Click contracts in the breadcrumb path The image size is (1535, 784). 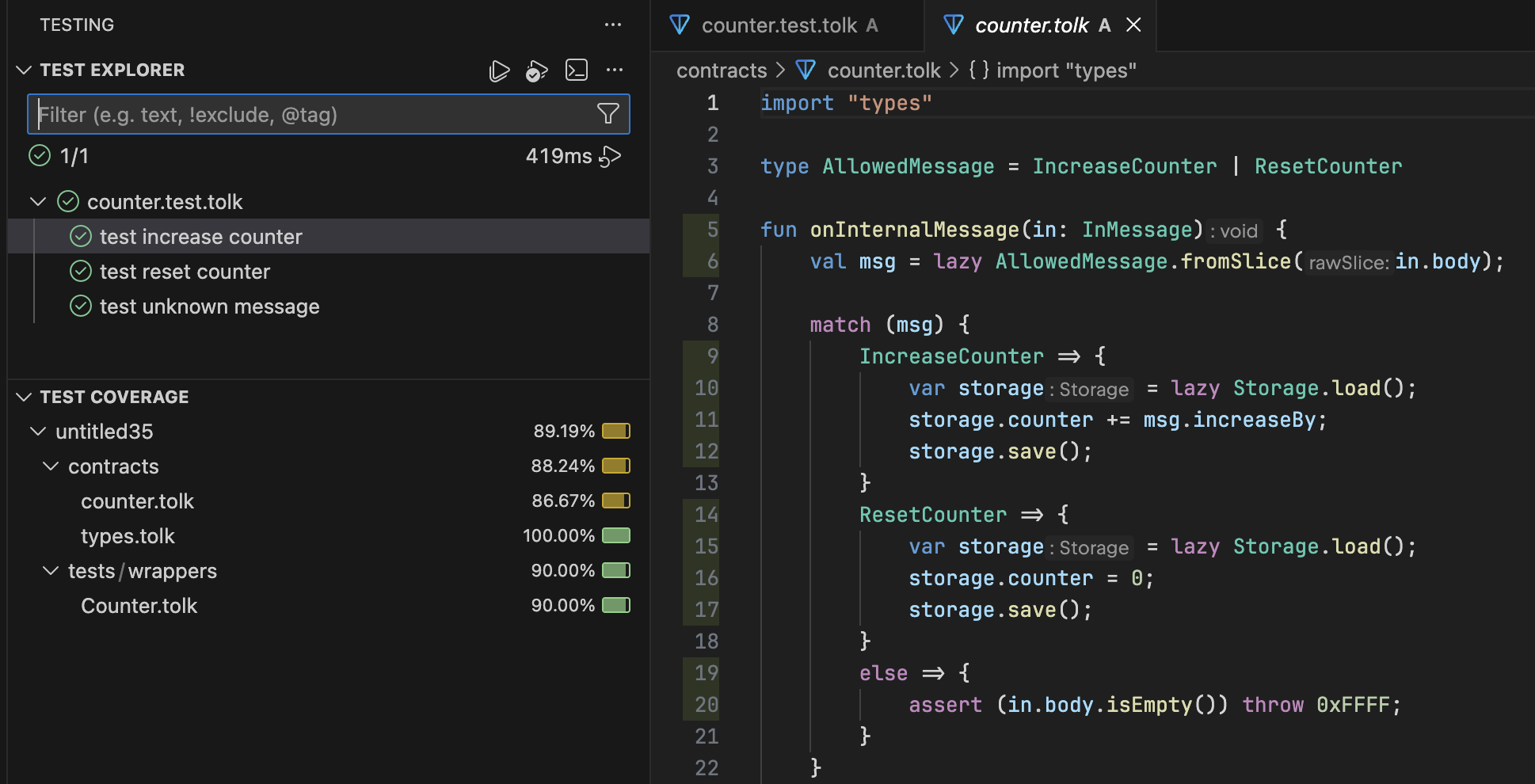click(x=721, y=70)
